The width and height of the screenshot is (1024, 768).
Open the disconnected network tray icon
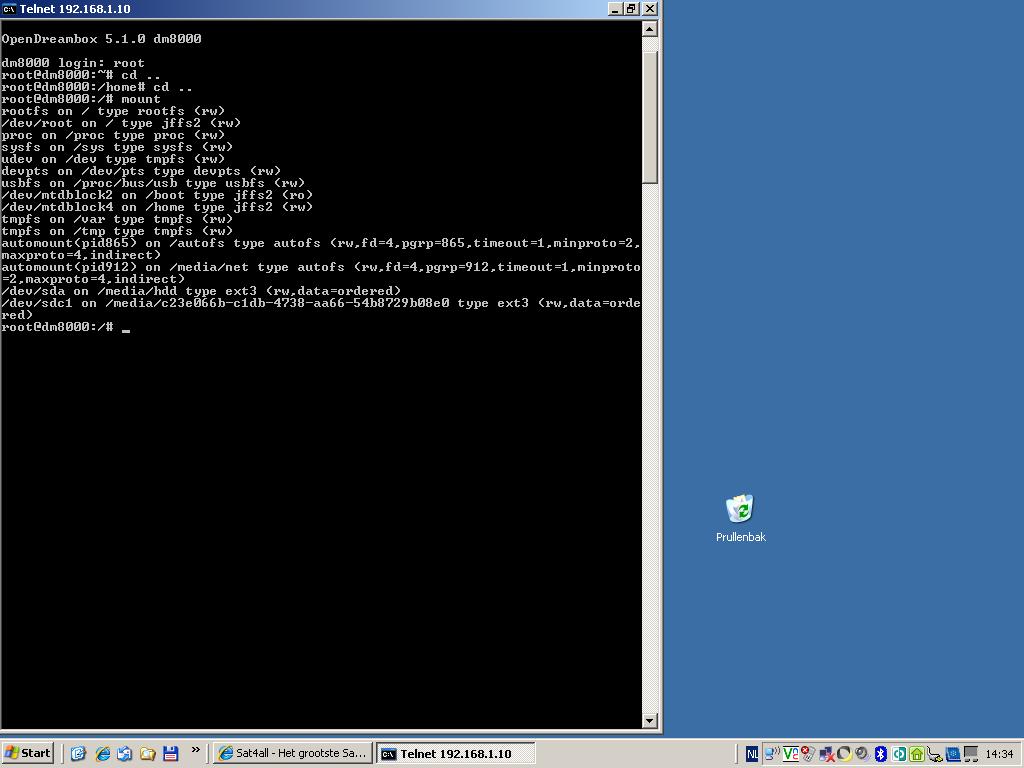(x=827, y=754)
